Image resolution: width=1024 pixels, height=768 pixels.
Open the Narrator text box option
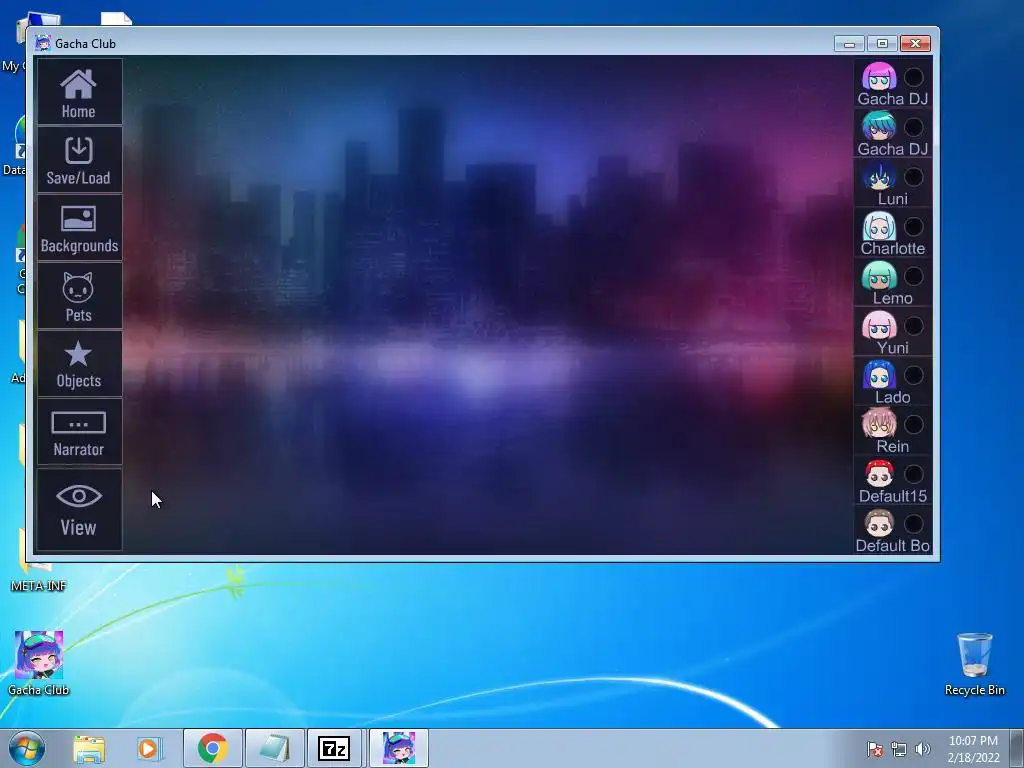pyautogui.click(x=79, y=432)
